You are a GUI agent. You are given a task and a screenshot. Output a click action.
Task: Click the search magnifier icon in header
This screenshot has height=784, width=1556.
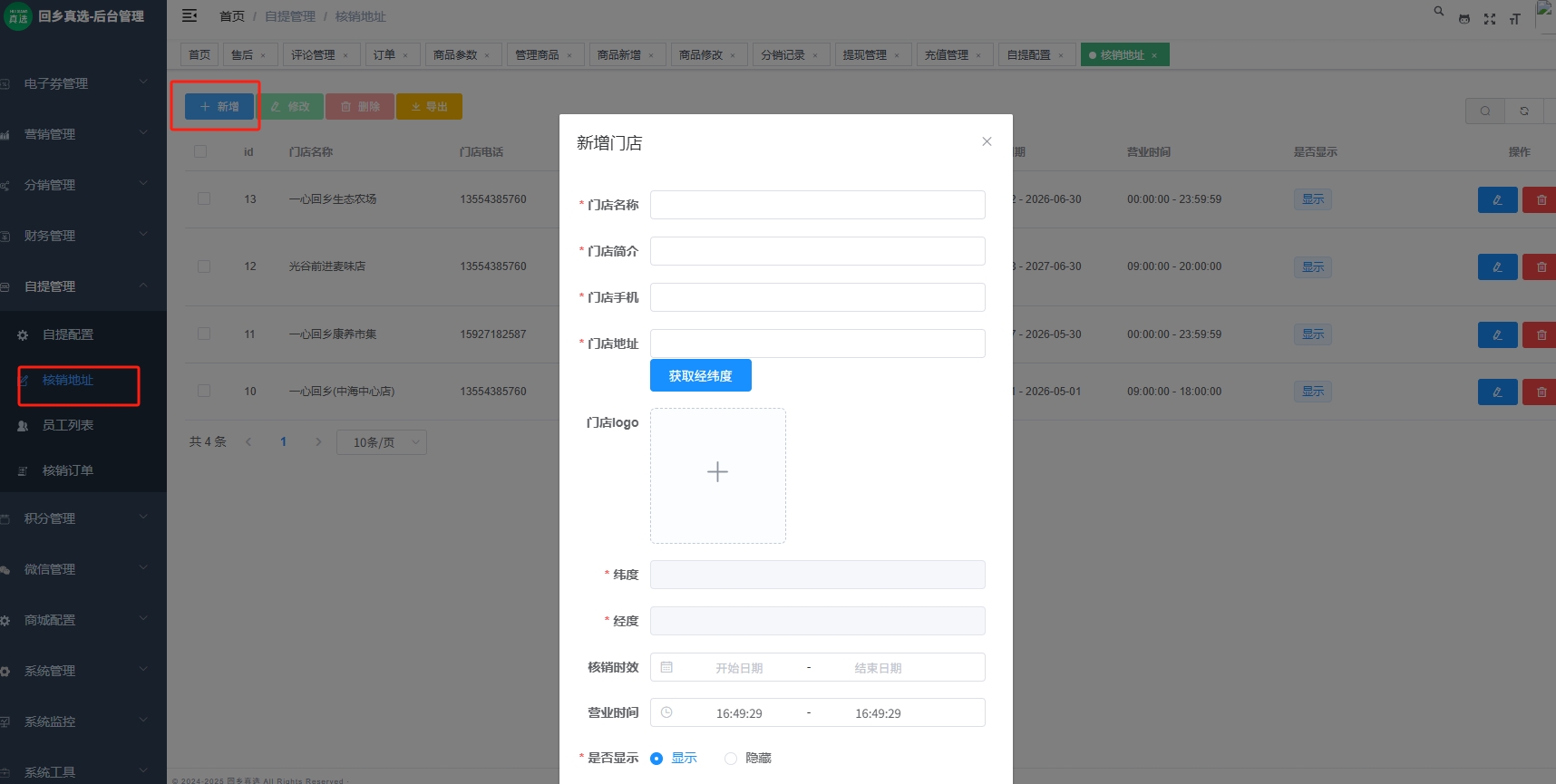point(1438,12)
